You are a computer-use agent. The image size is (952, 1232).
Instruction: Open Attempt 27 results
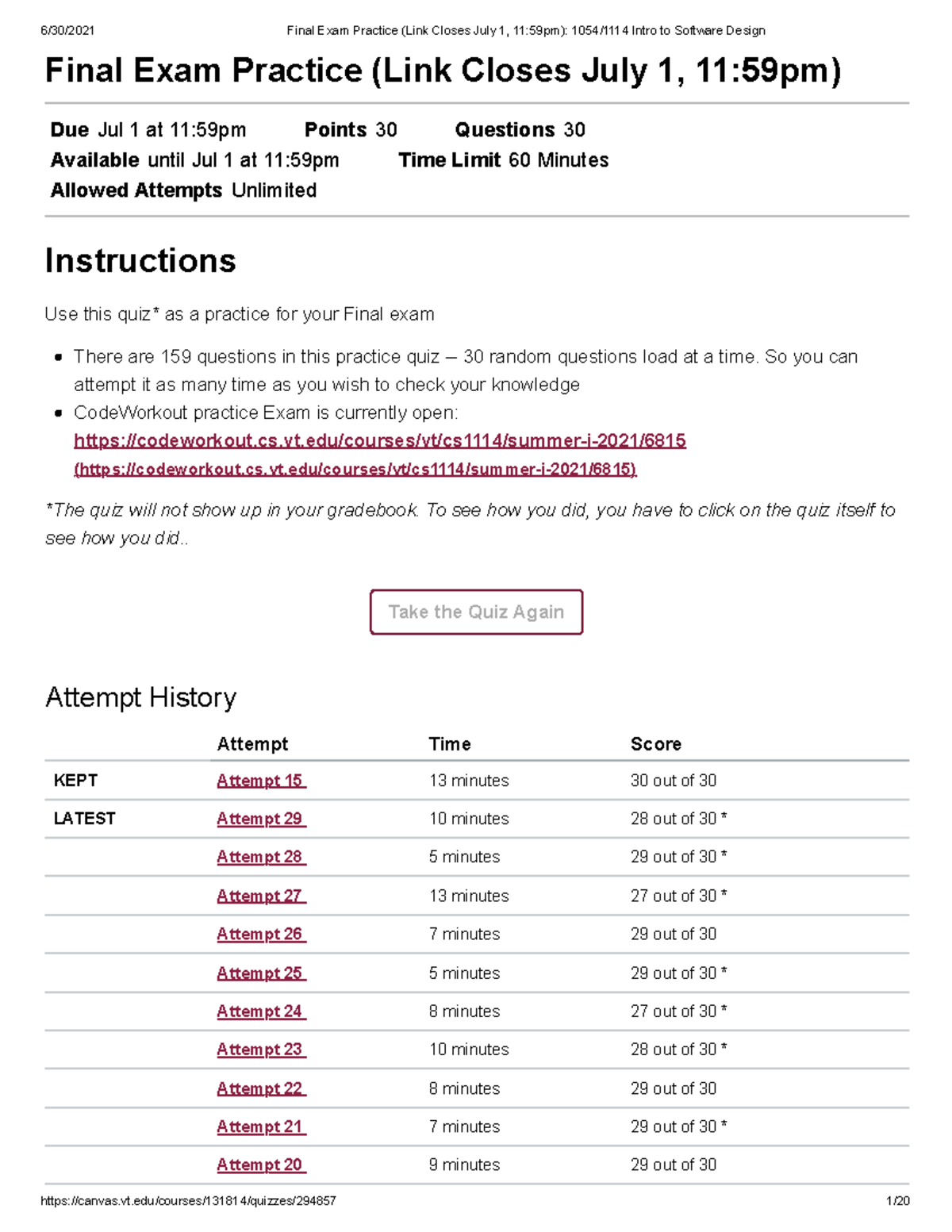[259, 896]
